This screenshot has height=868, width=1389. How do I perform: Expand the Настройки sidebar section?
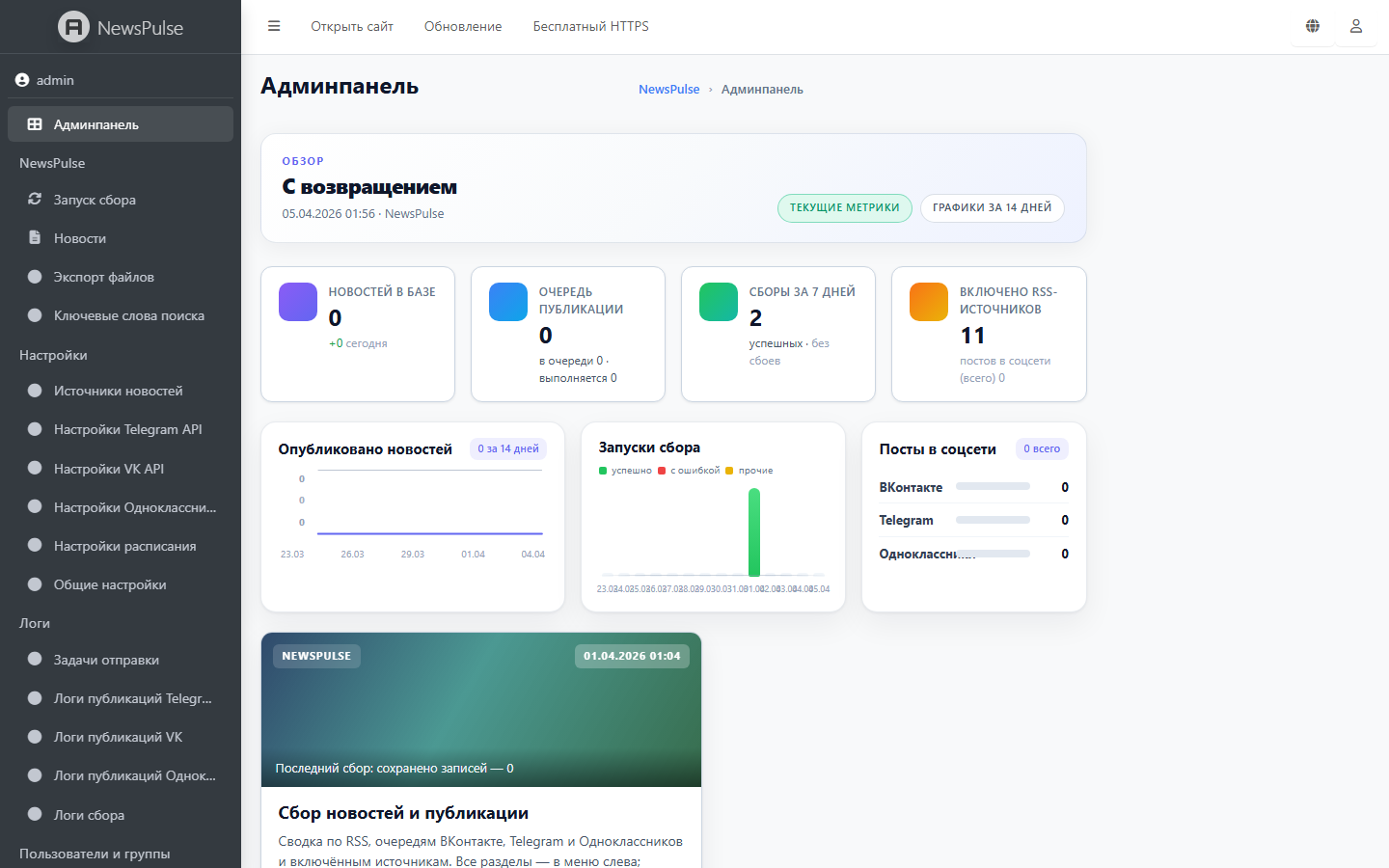coord(53,355)
